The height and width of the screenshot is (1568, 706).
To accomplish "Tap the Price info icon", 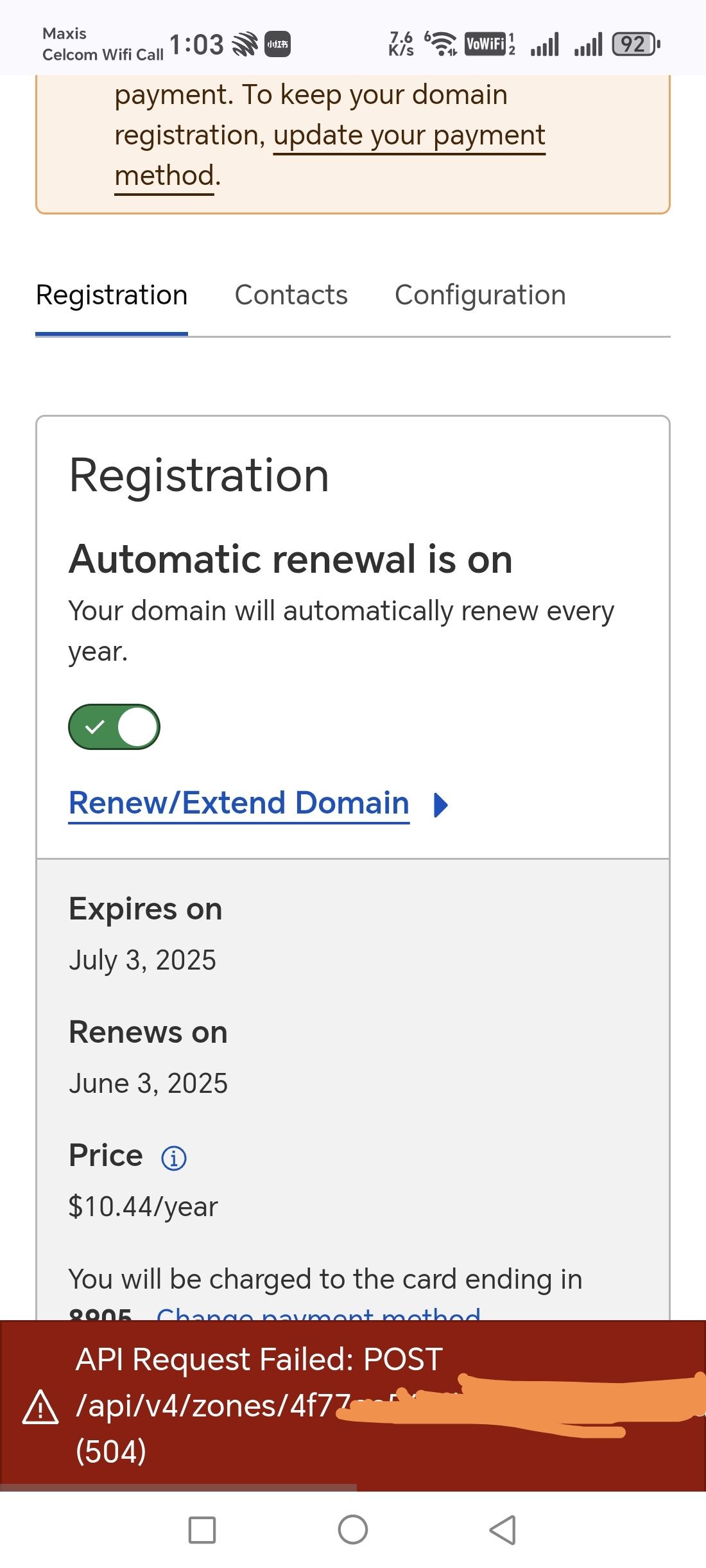I will 173,1158.
